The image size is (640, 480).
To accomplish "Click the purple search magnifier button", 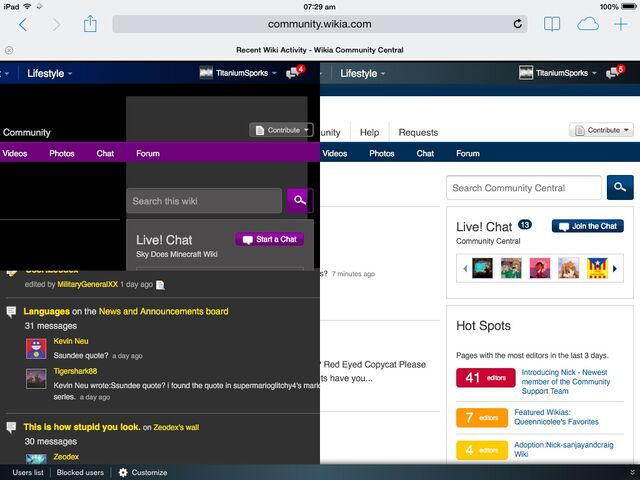I will [300, 200].
